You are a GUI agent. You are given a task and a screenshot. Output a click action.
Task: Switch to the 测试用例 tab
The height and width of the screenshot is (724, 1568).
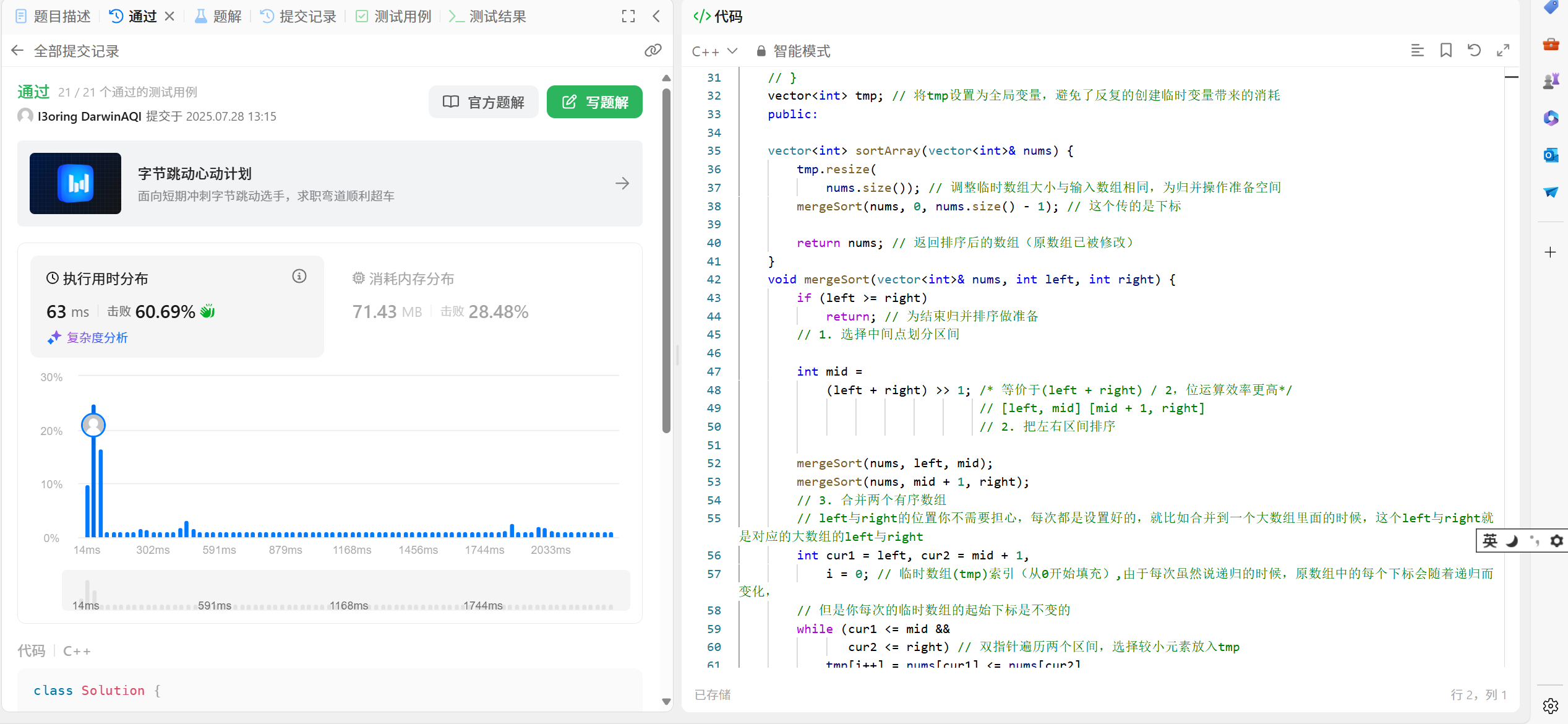(x=394, y=17)
